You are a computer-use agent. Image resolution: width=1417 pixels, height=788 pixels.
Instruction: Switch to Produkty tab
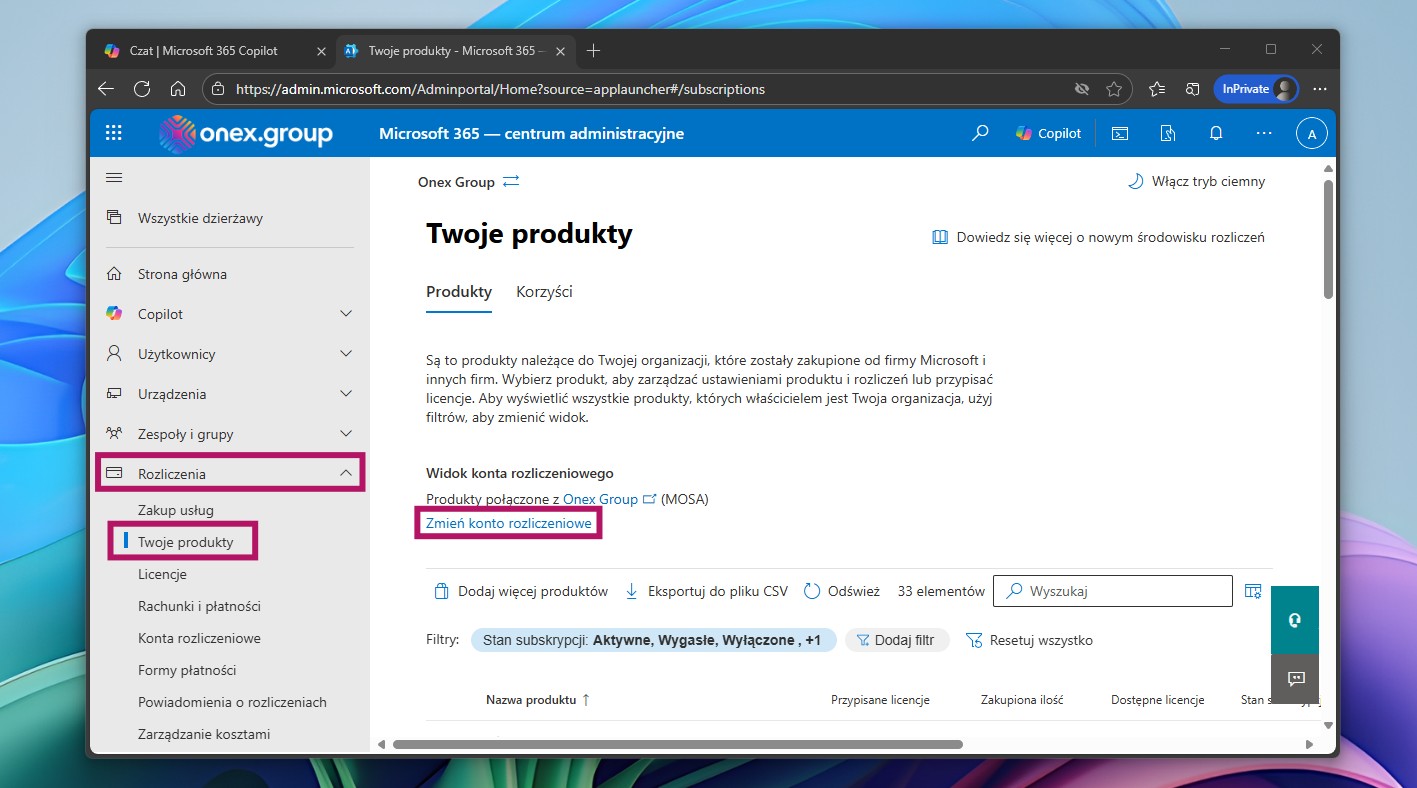point(459,292)
